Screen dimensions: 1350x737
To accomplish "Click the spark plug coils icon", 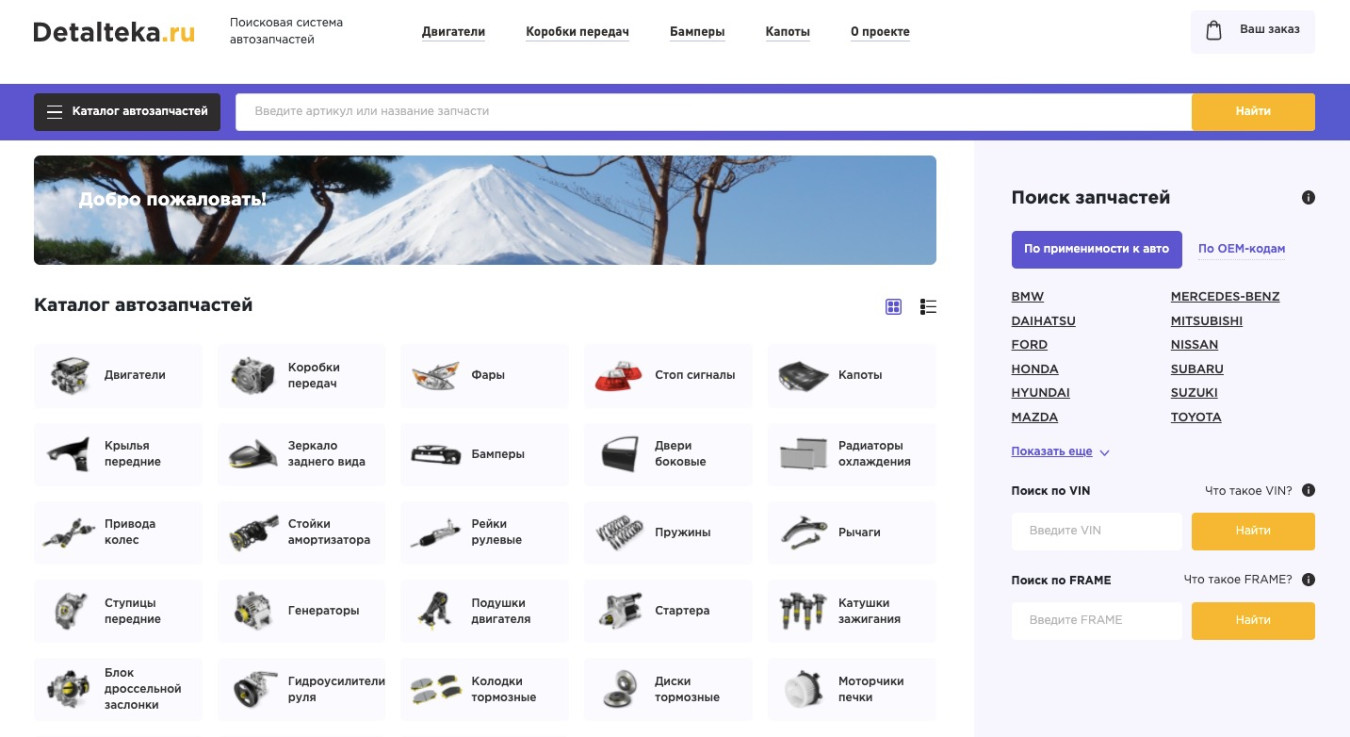I will (802, 611).
